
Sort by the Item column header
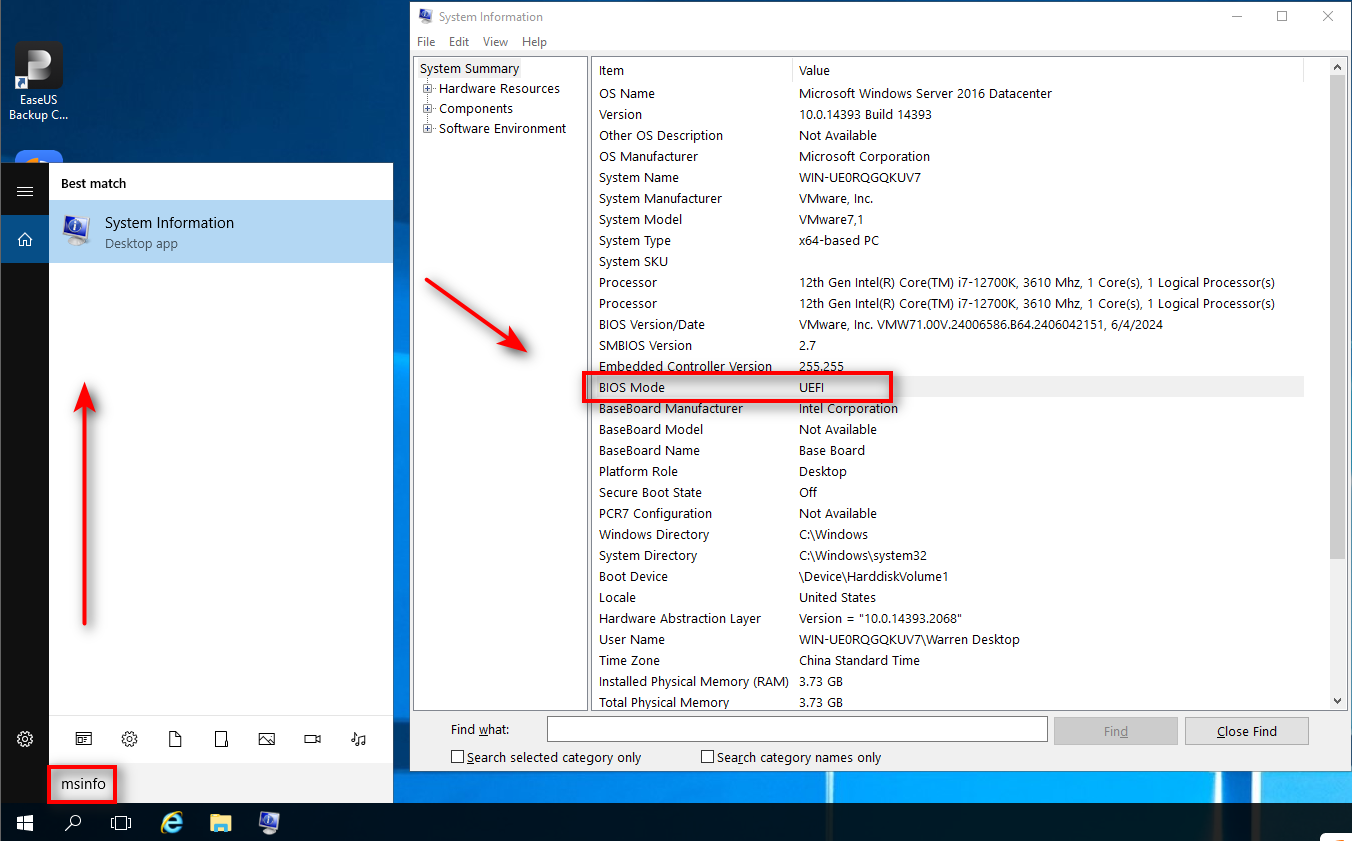[692, 70]
